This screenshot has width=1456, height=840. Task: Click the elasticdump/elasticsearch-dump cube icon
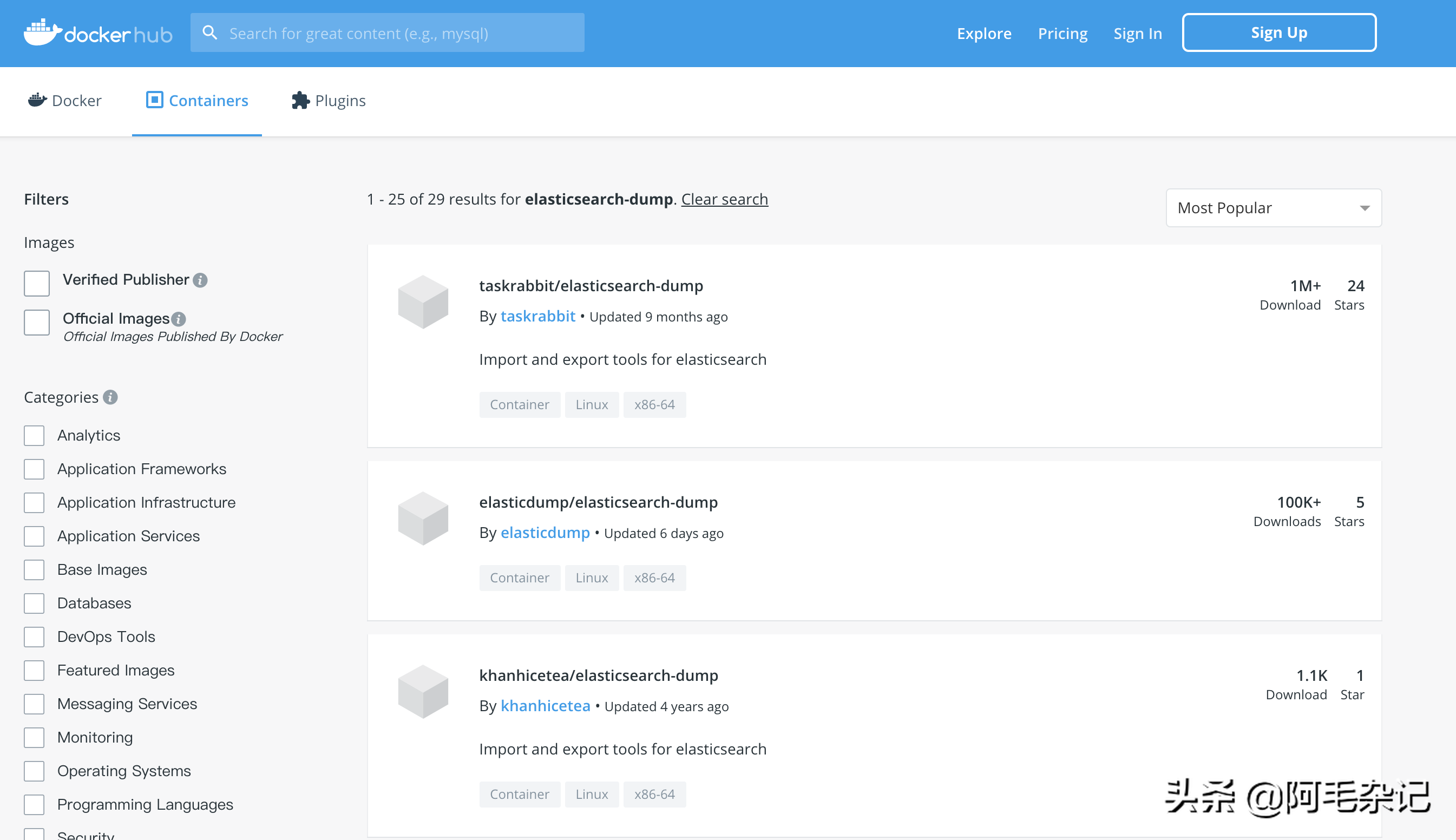click(x=423, y=518)
